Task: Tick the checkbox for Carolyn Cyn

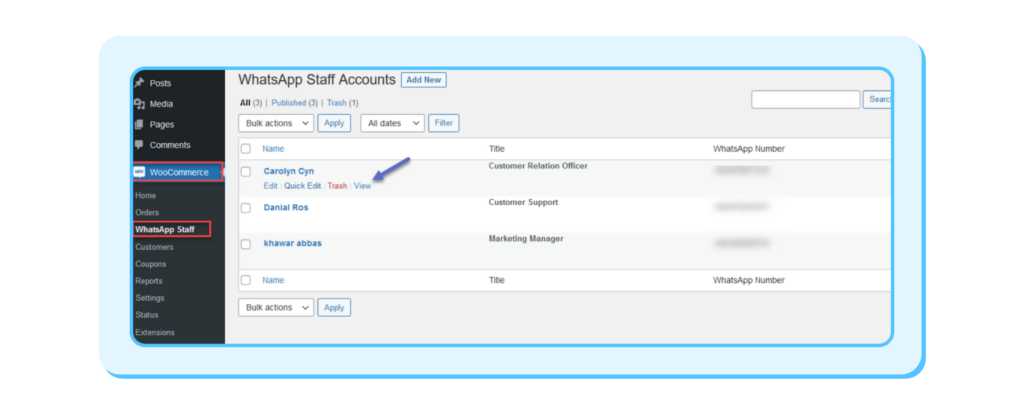Action: pos(246,172)
